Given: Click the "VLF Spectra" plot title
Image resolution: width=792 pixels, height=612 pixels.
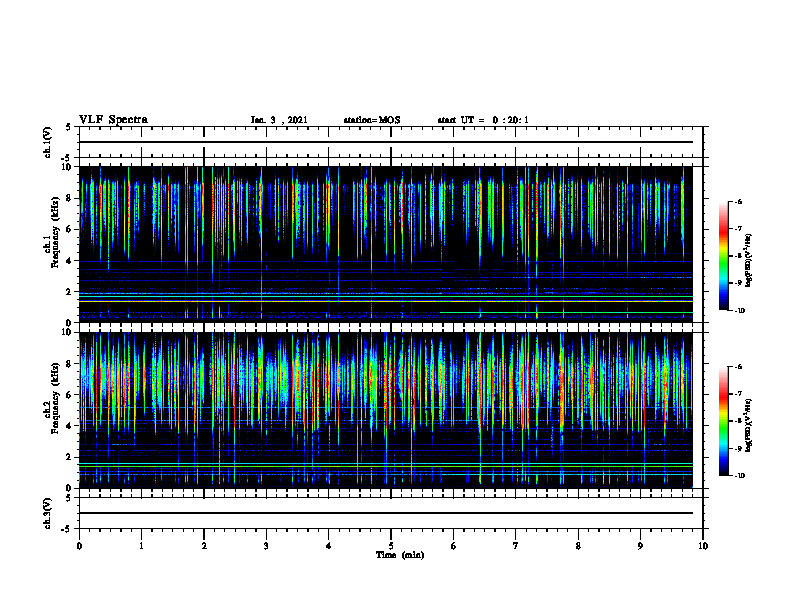Looking at the screenshot, I should [113, 120].
